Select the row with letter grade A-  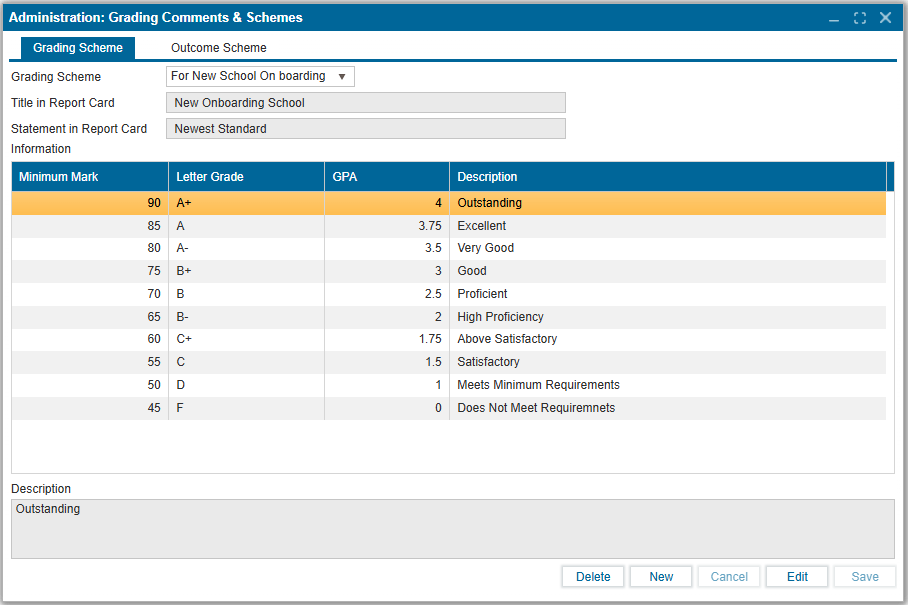pos(448,248)
